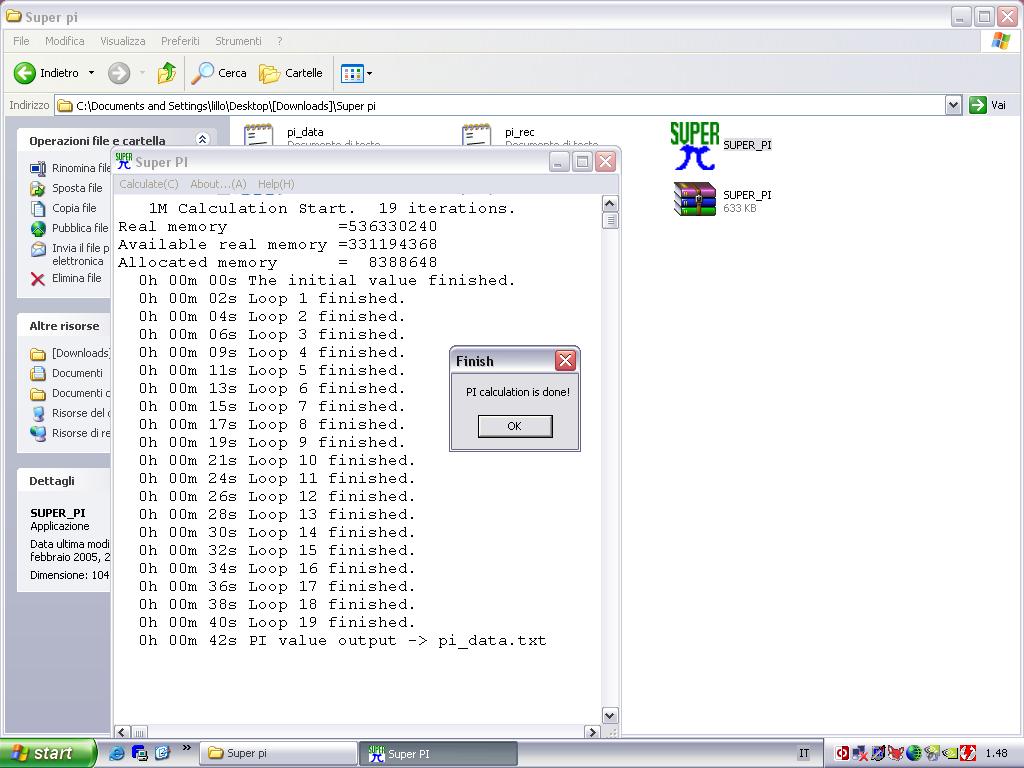
Task: Select the SUPER_PI application icon
Action: tap(694, 146)
